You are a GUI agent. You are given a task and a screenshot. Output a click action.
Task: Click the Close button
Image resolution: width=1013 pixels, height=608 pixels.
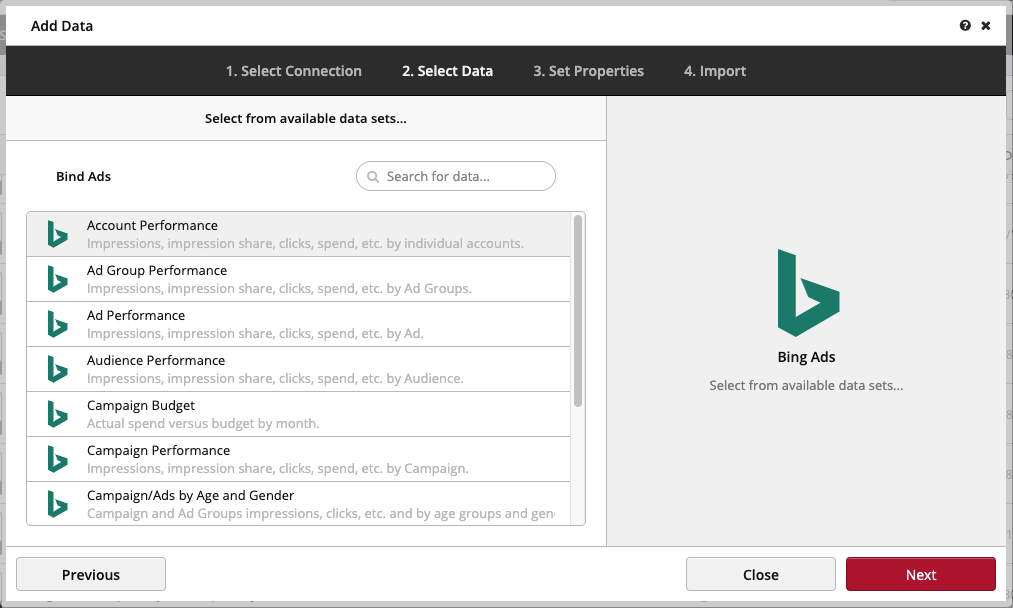click(760, 574)
